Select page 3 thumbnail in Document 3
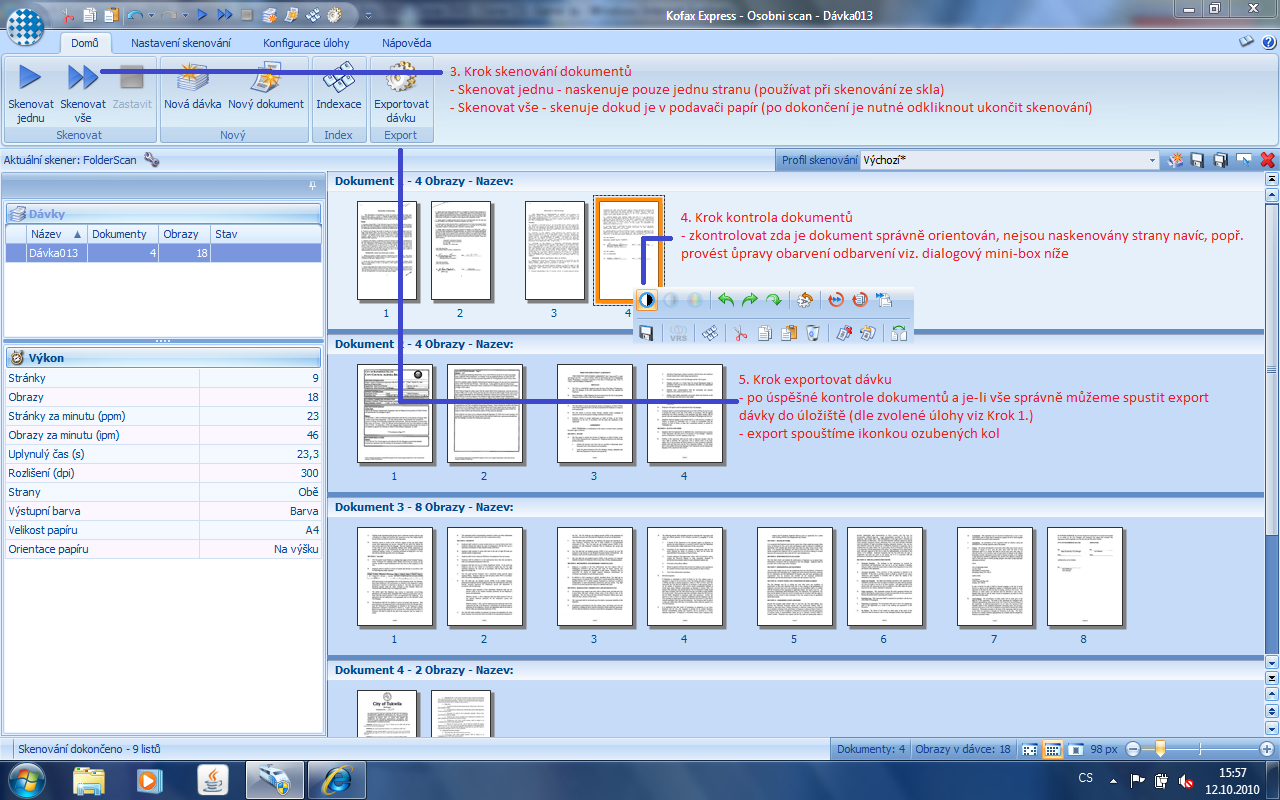 [x=594, y=577]
